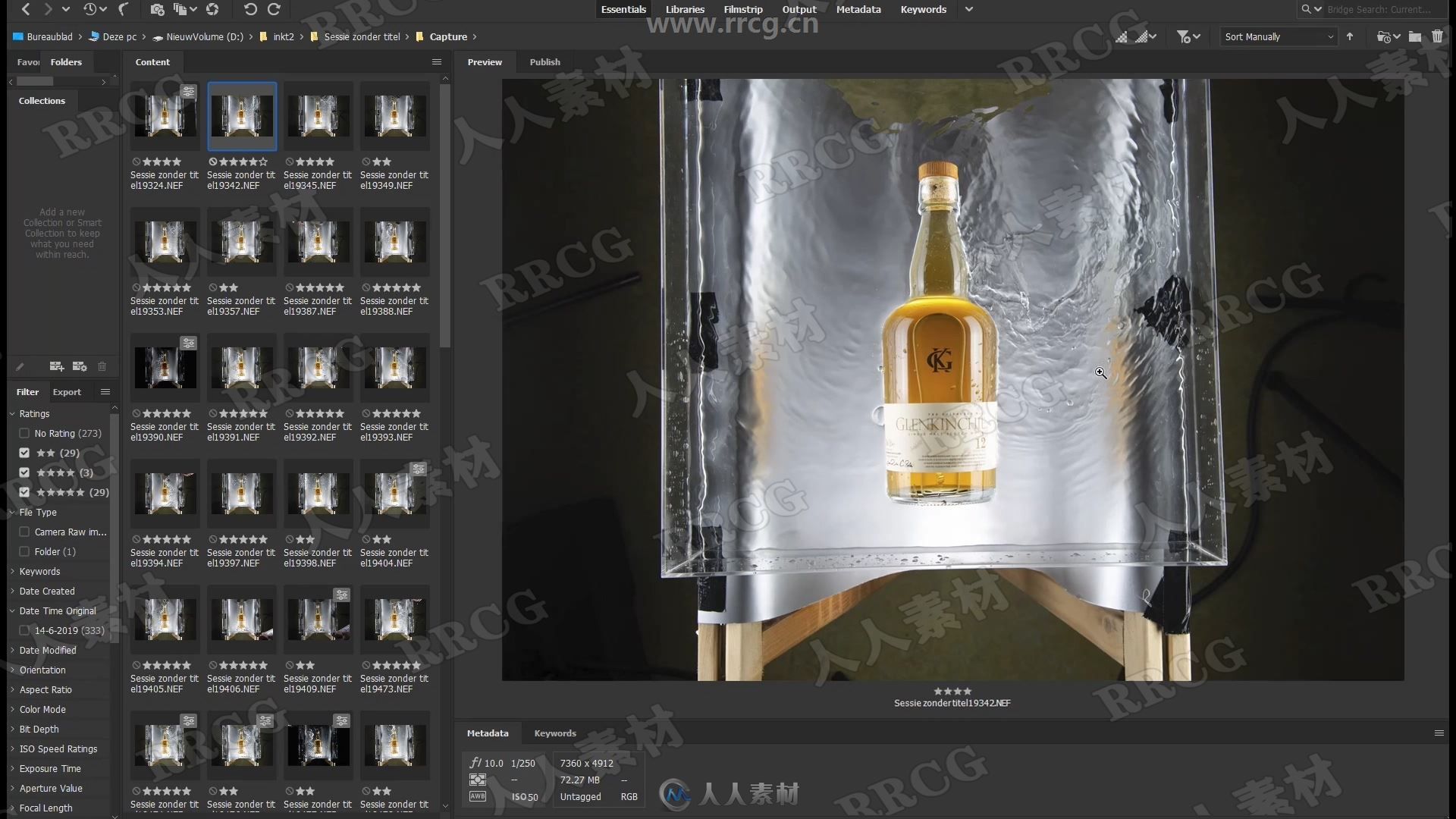Viewport: 1456px width, 819px height.
Task: Expand the Keywords filter section
Action: (12, 571)
